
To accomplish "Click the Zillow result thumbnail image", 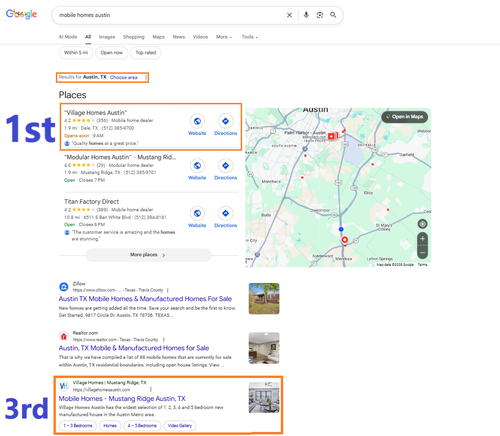I will click(264, 299).
